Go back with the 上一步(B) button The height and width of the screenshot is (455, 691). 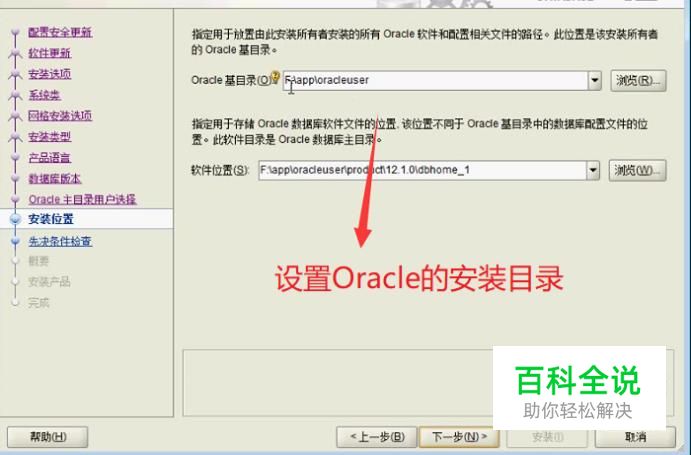click(377, 437)
